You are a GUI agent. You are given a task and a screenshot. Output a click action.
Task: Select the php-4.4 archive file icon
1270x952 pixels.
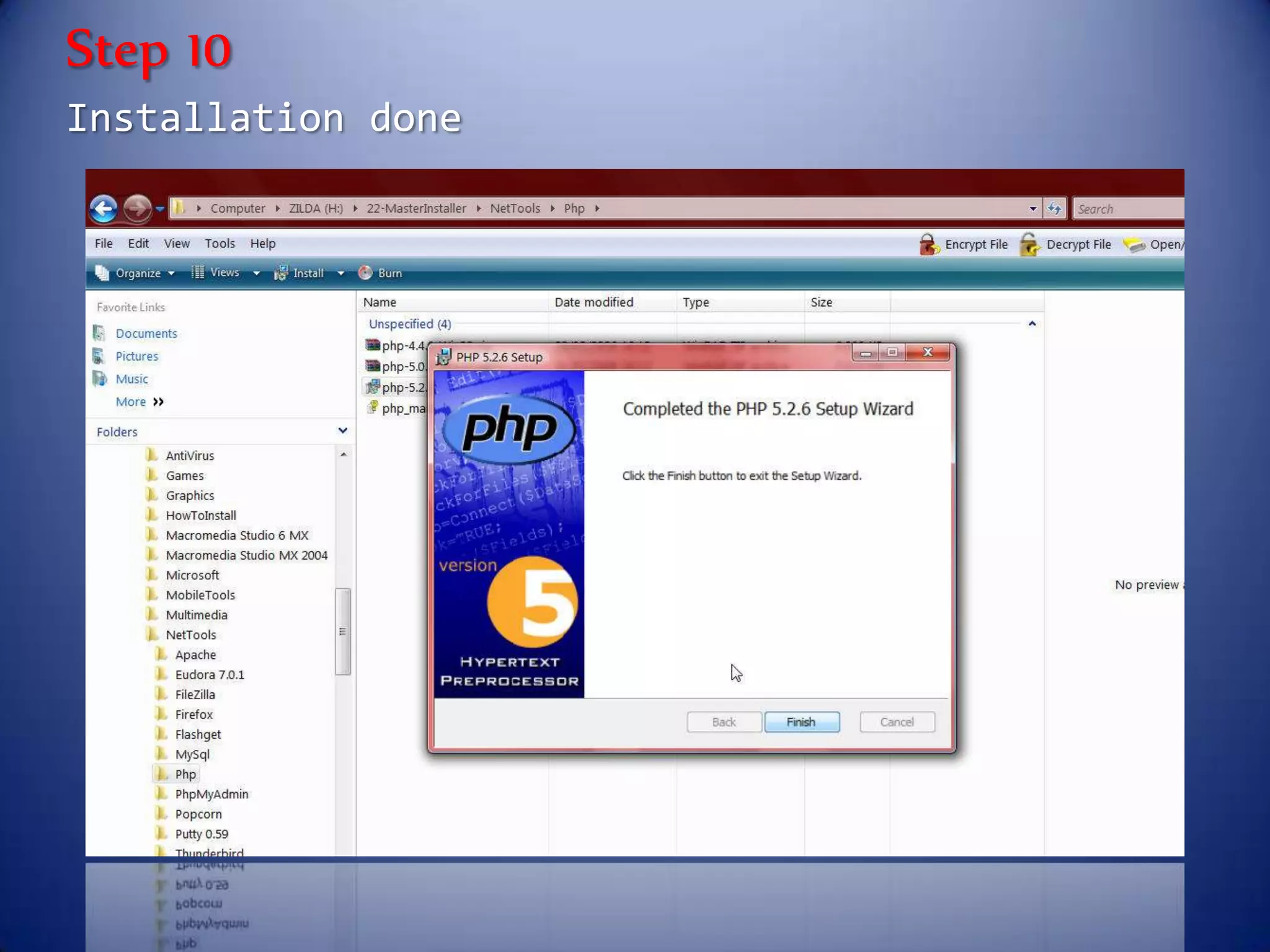(372, 345)
